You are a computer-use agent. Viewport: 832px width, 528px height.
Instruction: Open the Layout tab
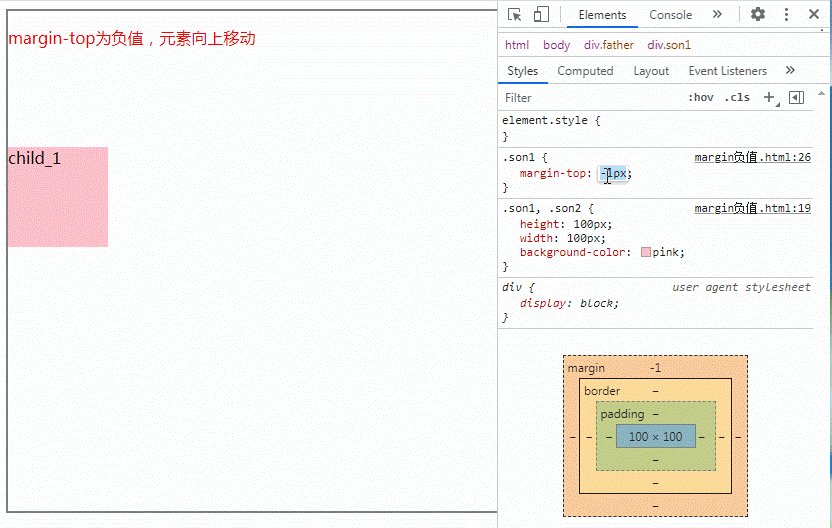(x=651, y=71)
